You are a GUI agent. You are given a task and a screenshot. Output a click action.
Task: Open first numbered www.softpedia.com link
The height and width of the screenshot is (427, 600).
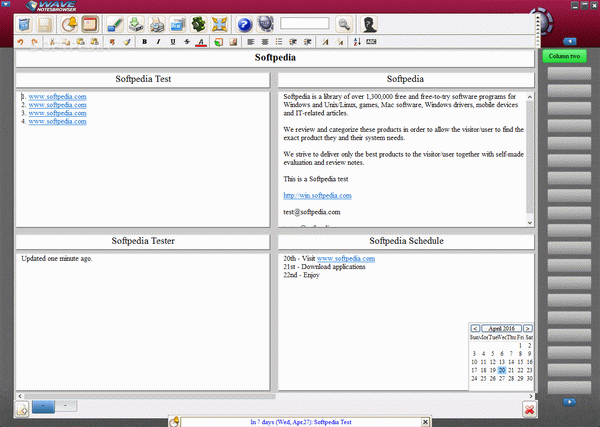[x=57, y=96]
